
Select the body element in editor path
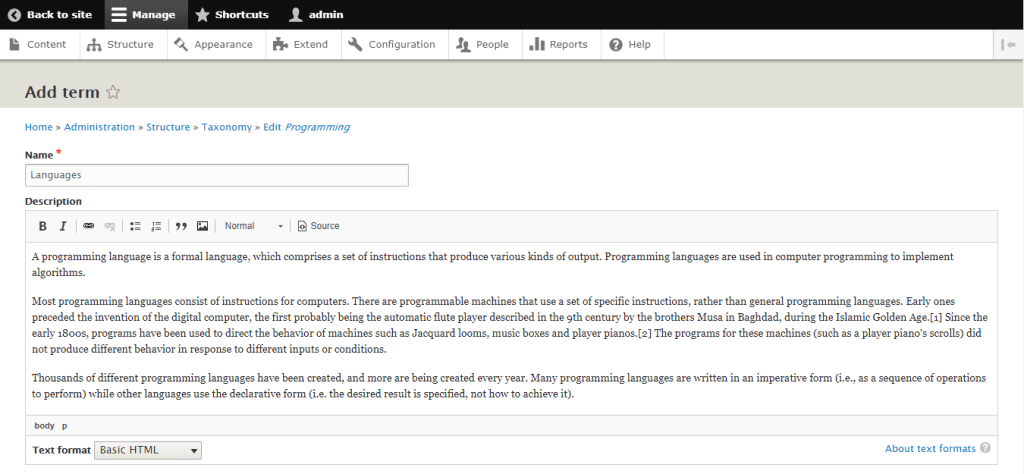click(x=44, y=426)
